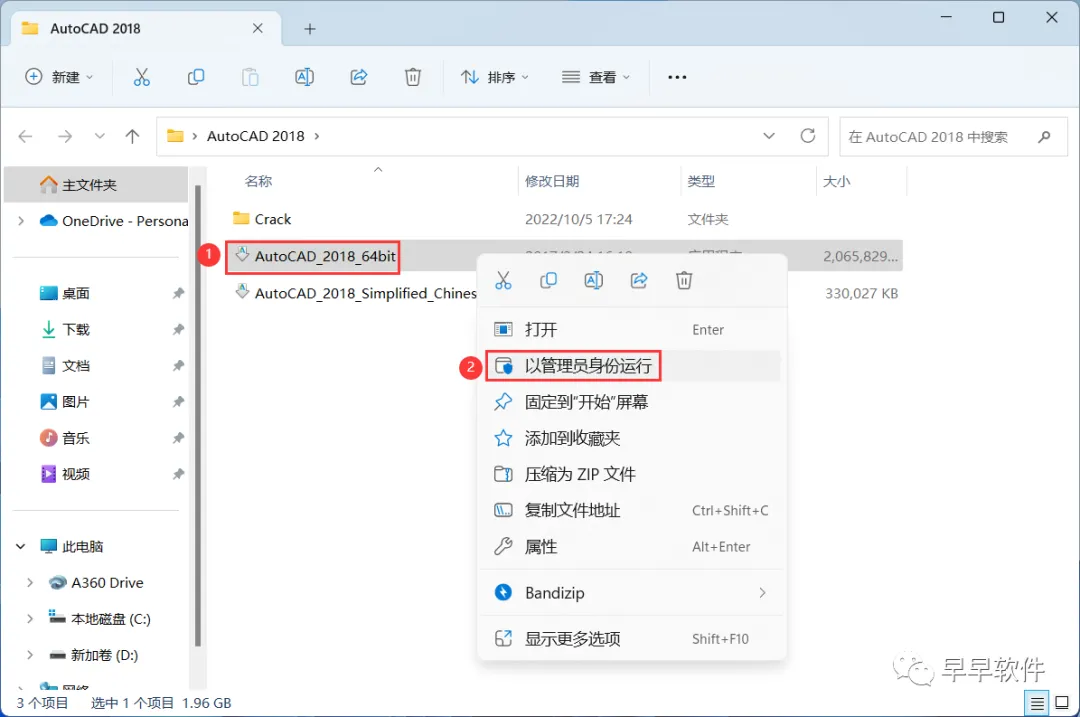Click Copy icon in context menu
The width and height of the screenshot is (1080, 717).
[548, 280]
